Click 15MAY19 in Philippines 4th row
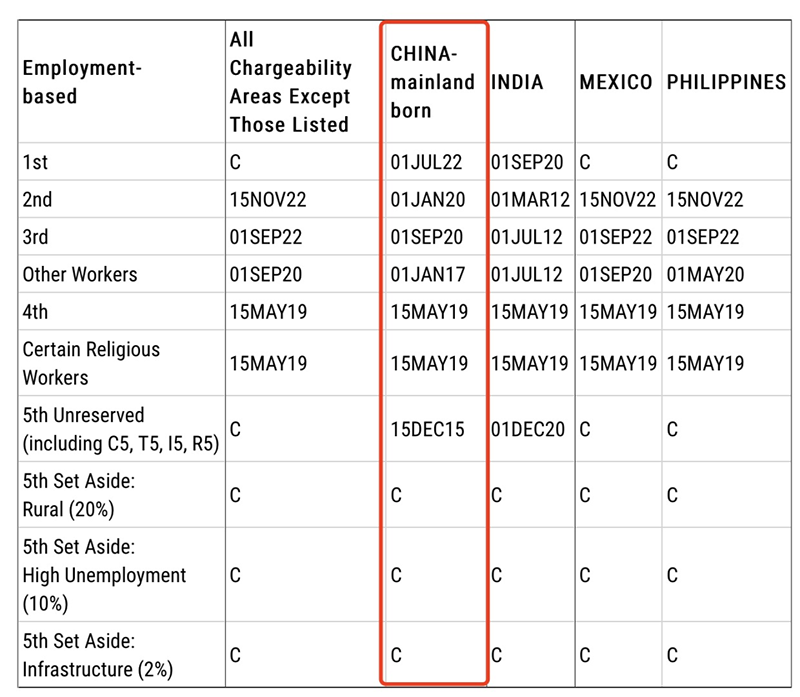800x697 pixels. (705, 312)
